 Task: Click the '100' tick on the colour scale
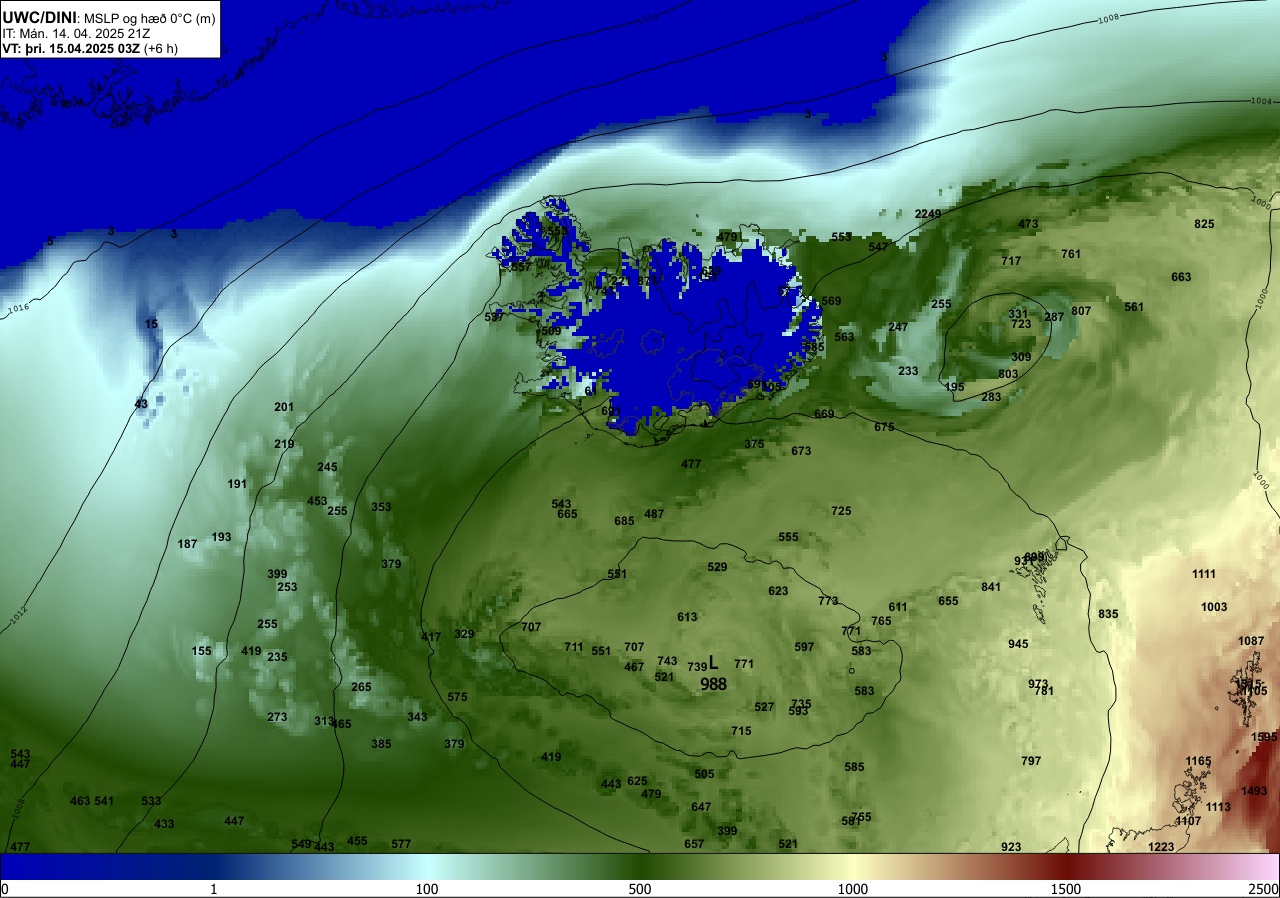[427, 889]
